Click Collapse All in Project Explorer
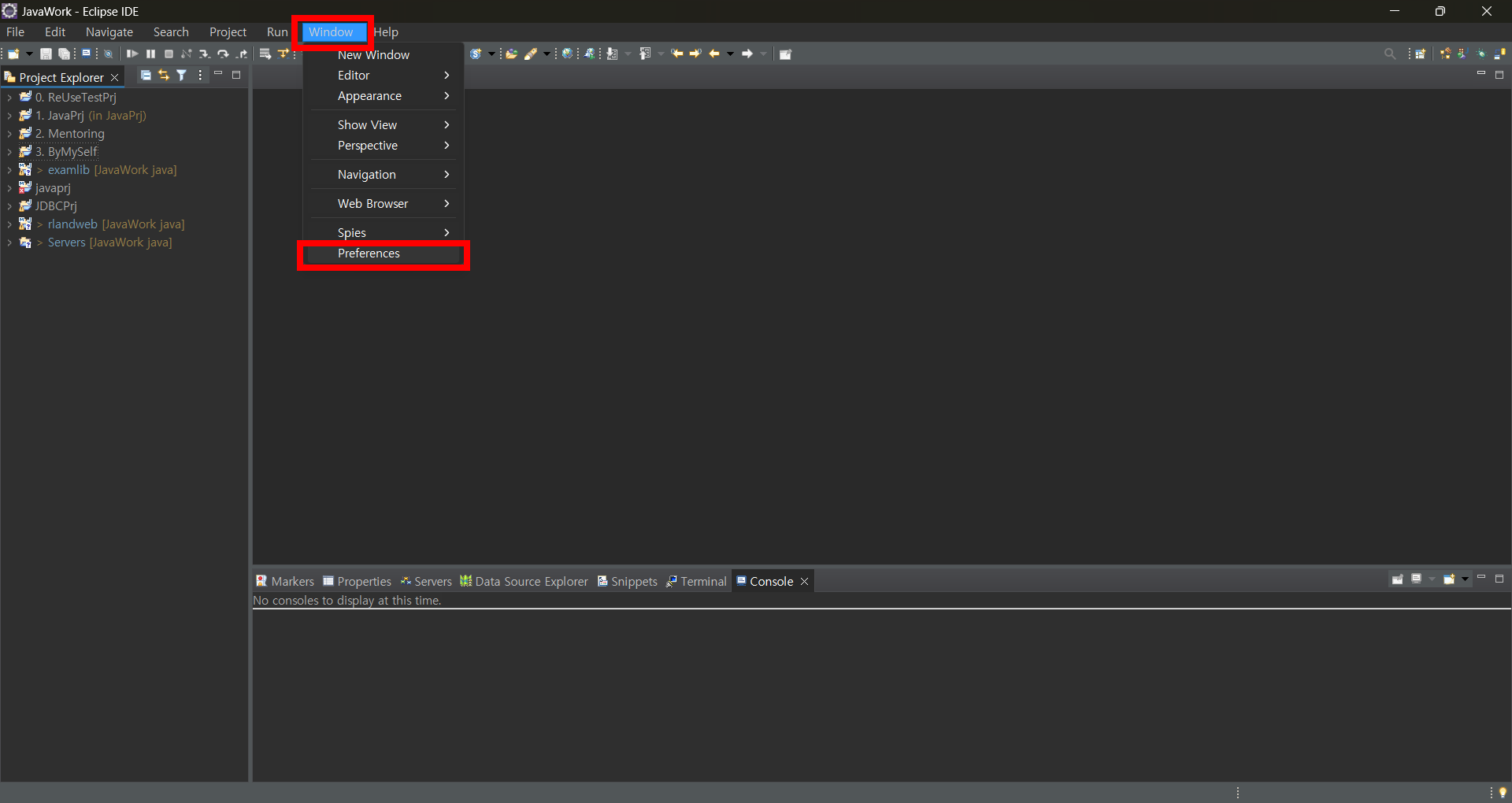Screen dimensions: 1512x803 coord(146,75)
